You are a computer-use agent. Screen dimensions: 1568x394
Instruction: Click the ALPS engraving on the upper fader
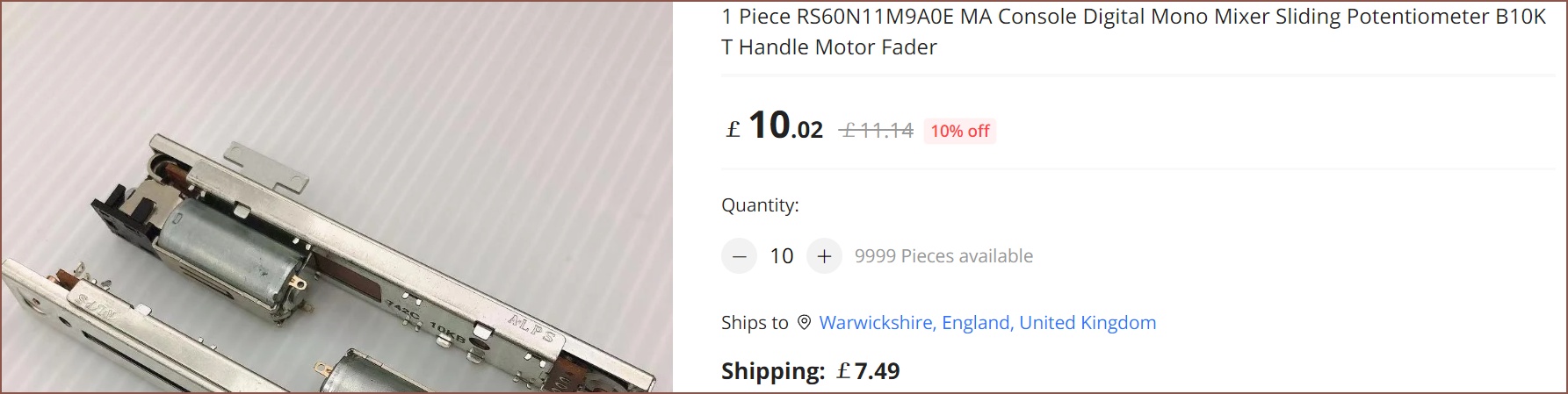tap(532, 328)
